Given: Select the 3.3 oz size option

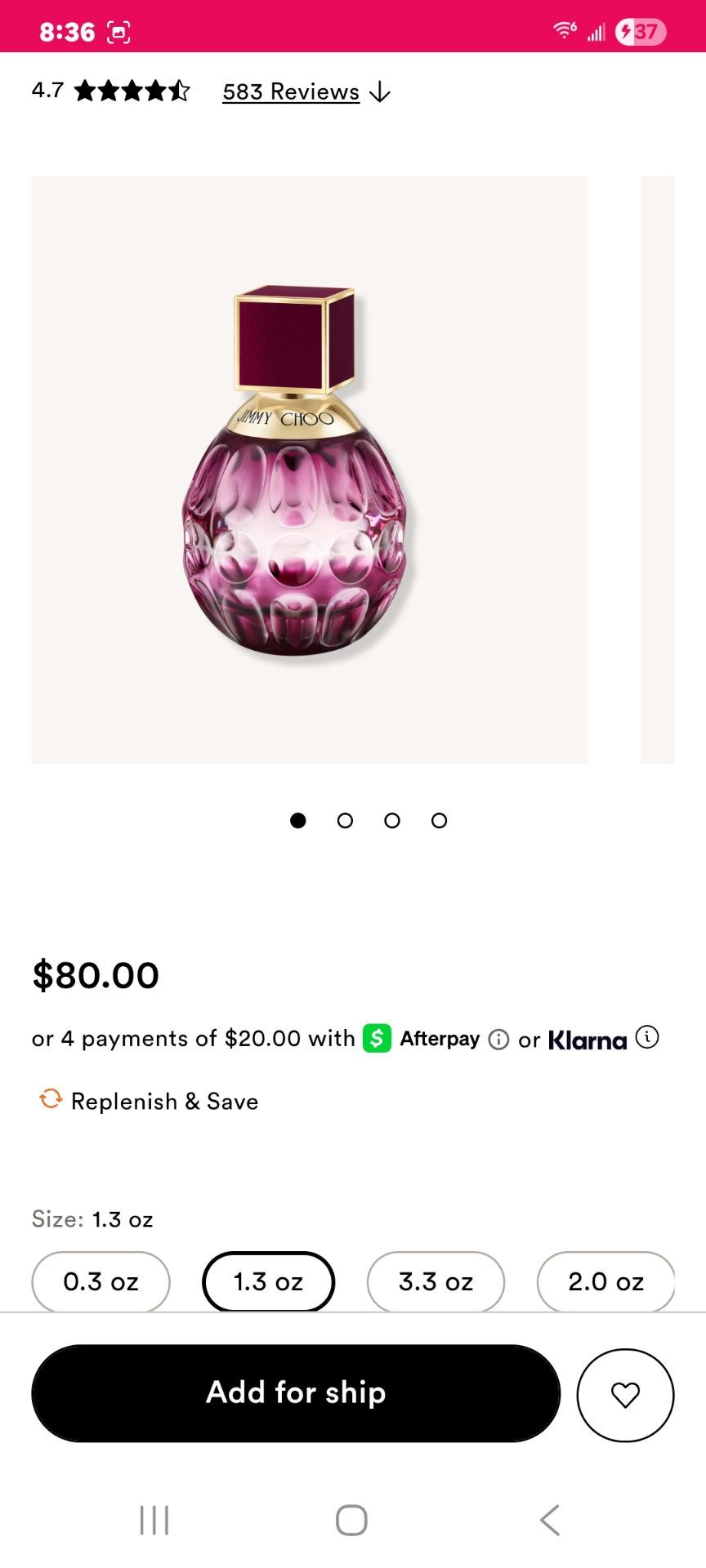Looking at the screenshot, I should (x=436, y=1281).
